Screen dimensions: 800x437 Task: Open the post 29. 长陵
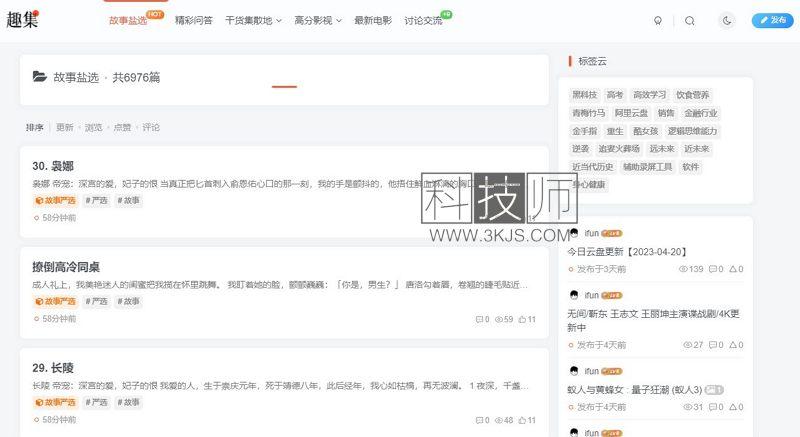[53, 368]
